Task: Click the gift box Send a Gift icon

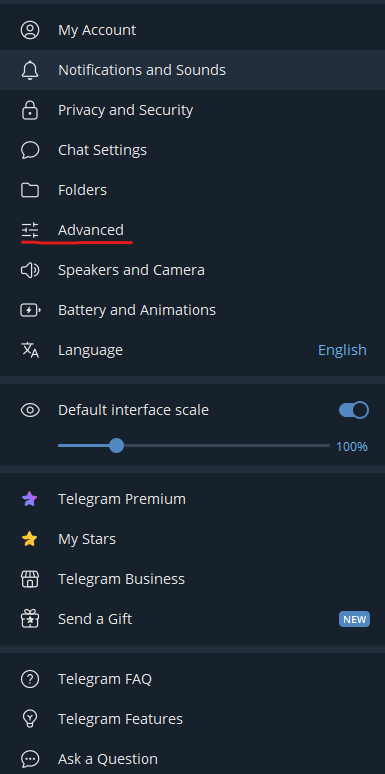Action: click(x=30, y=619)
